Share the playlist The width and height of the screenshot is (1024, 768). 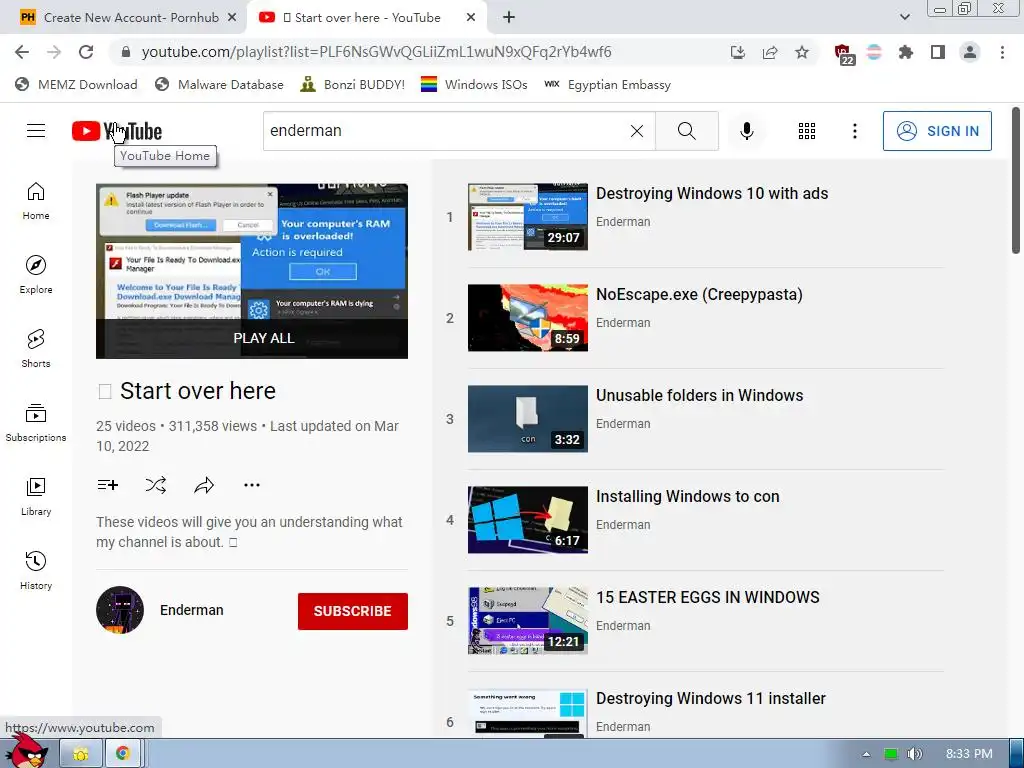click(x=204, y=485)
